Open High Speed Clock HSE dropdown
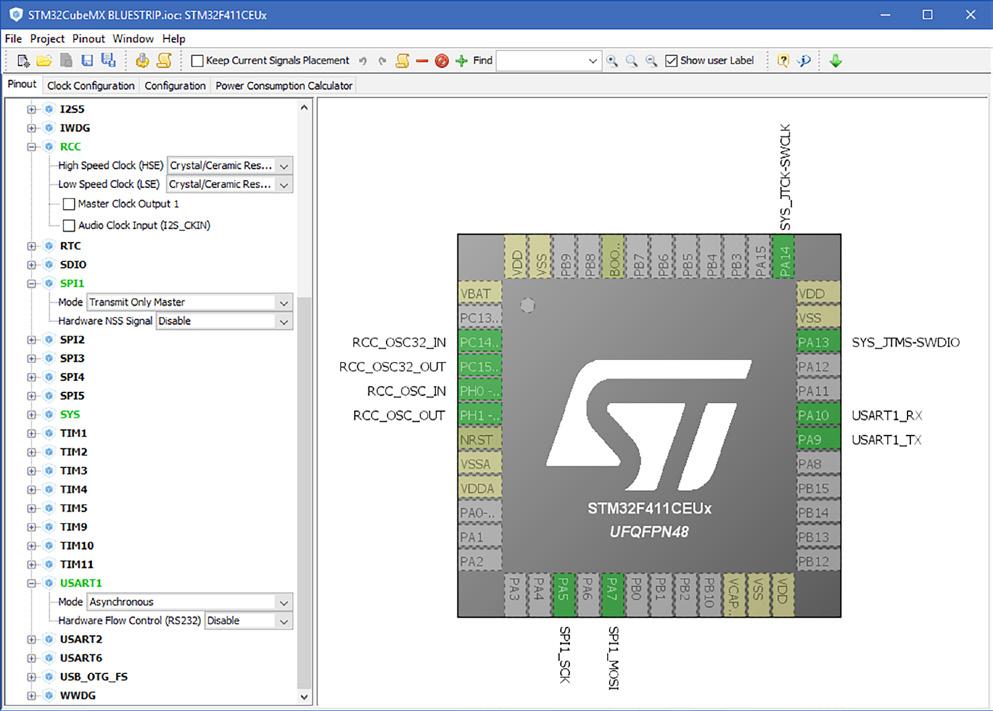The height and width of the screenshot is (711, 993). tap(229, 166)
